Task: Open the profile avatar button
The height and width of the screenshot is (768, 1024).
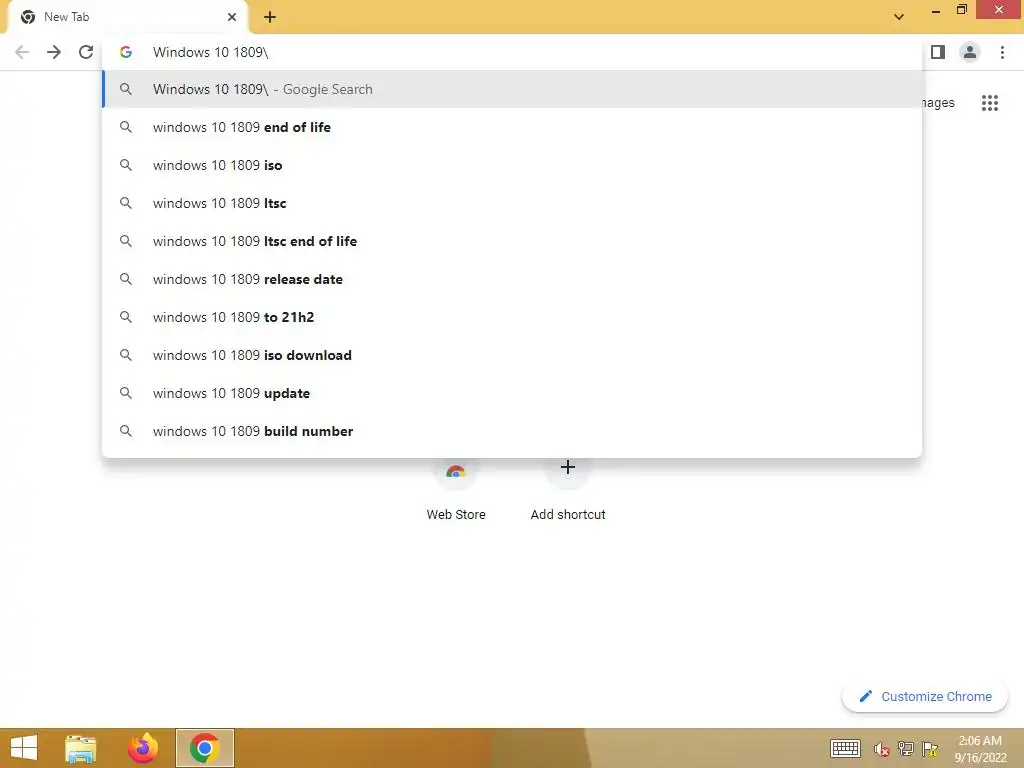Action: (x=970, y=52)
